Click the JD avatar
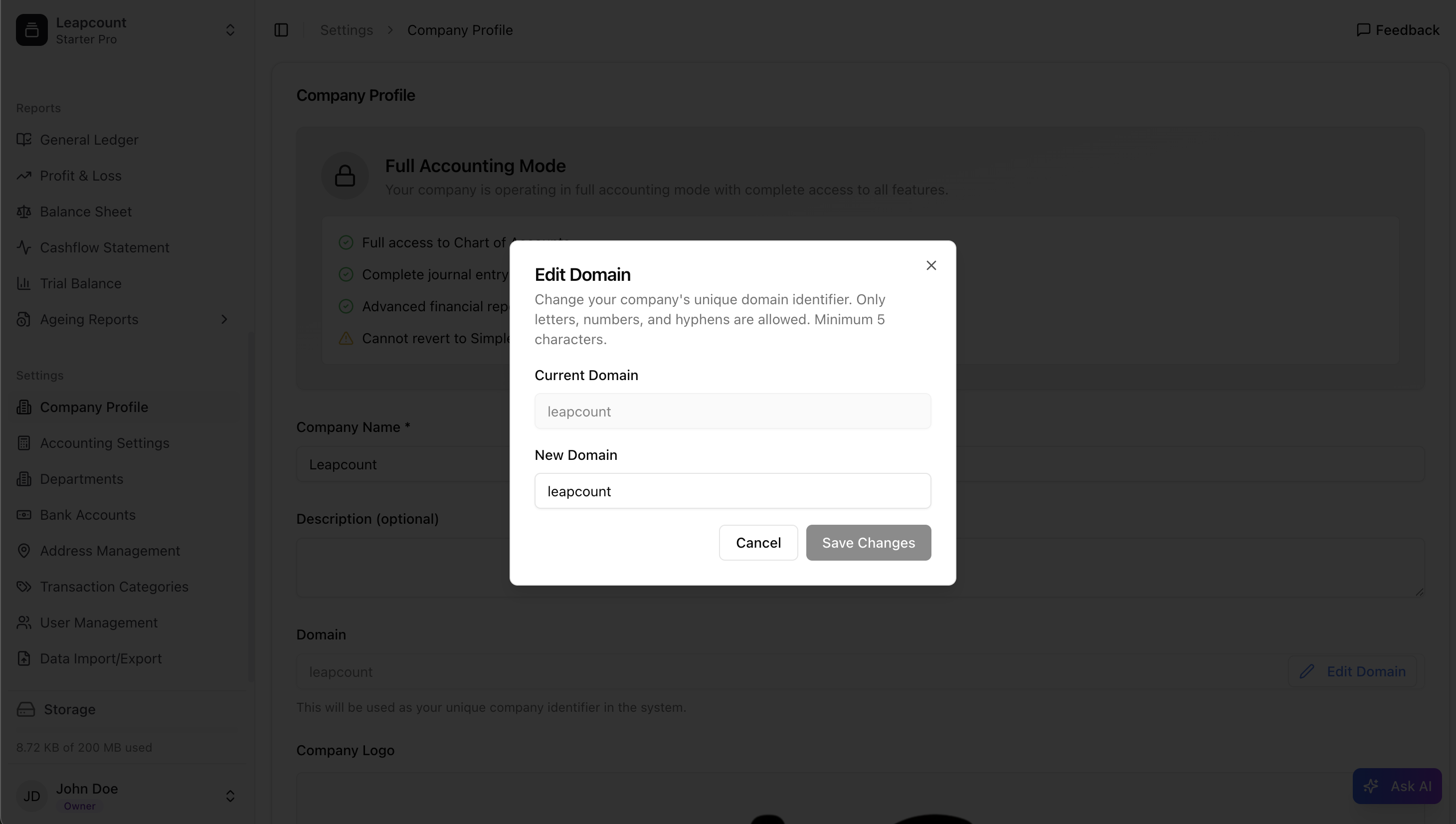 click(32, 796)
